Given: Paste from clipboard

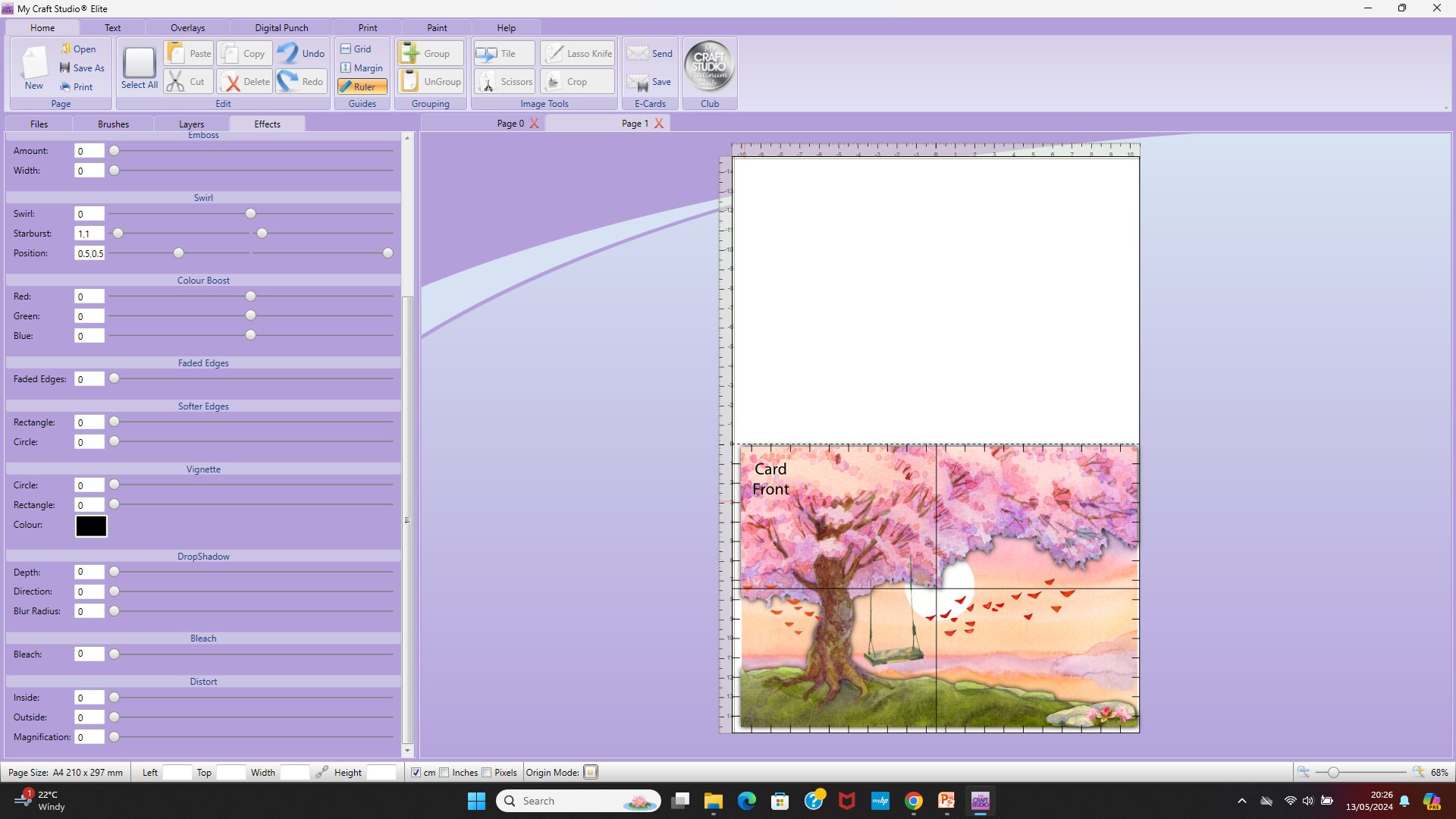Looking at the screenshot, I should pos(189,54).
